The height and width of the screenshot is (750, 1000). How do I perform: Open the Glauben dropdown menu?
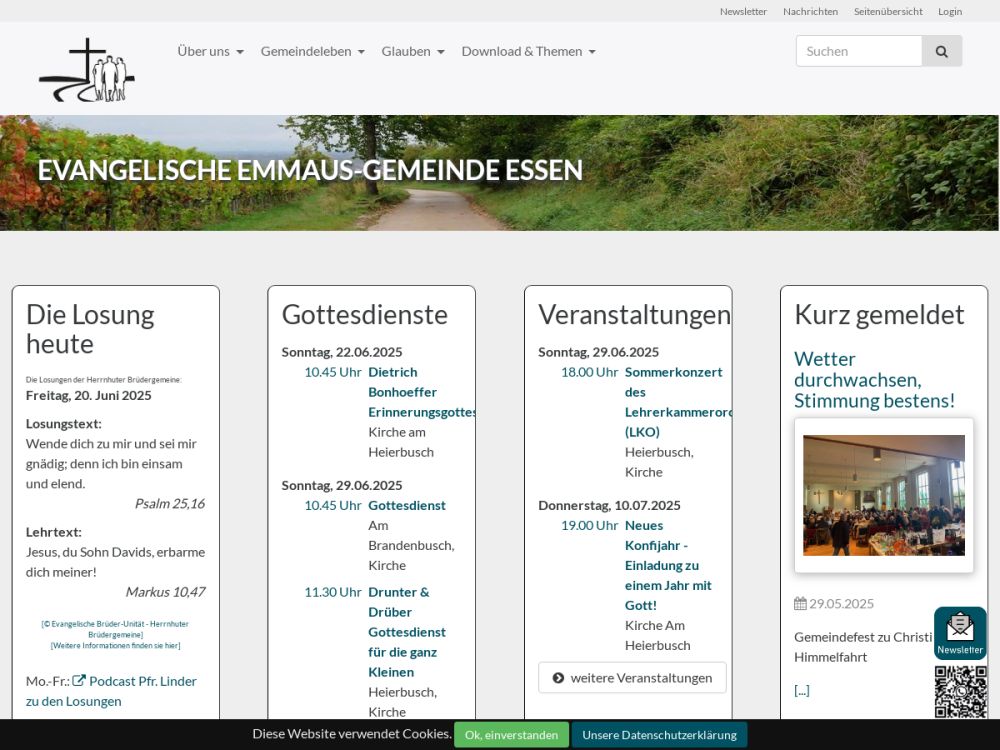pos(412,51)
